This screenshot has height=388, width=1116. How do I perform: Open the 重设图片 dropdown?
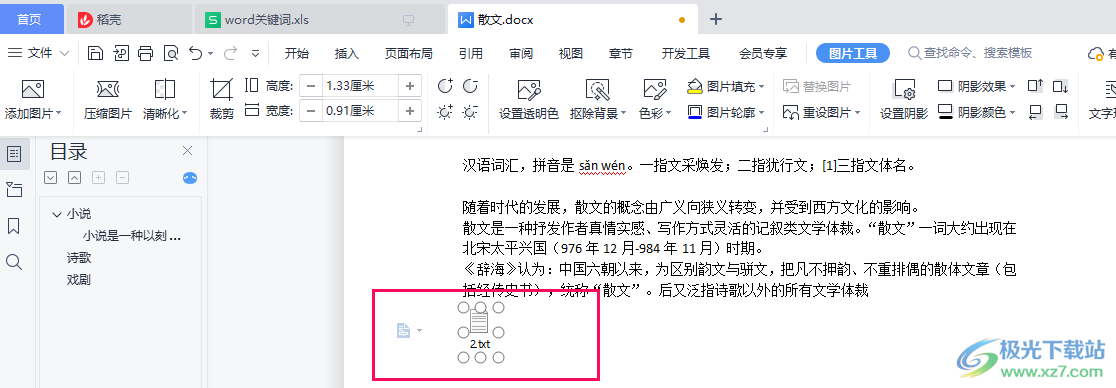pyautogui.click(x=857, y=112)
